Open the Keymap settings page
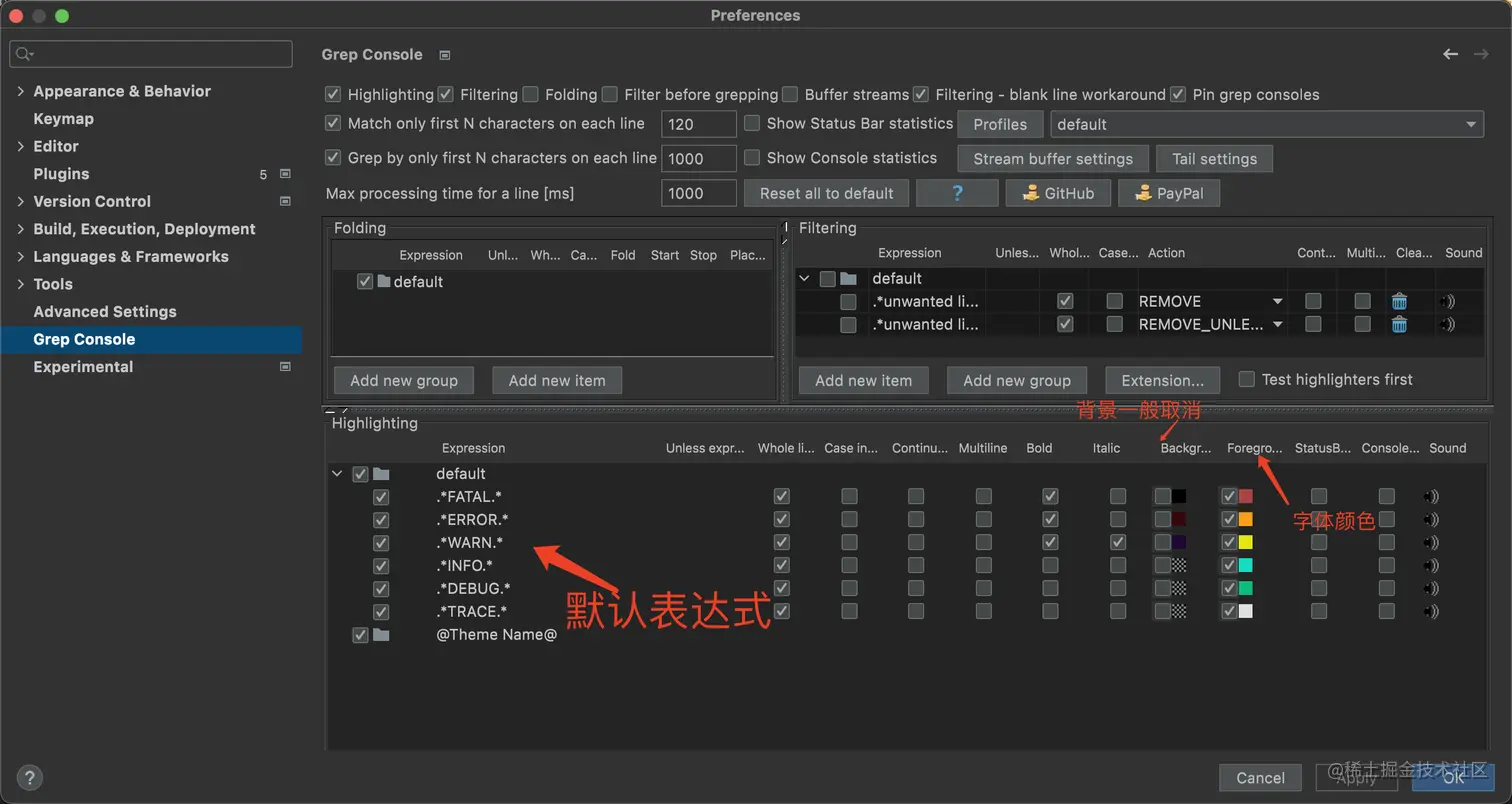The width and height of the screenshot is (1512, 804). [x=64, y=119]
